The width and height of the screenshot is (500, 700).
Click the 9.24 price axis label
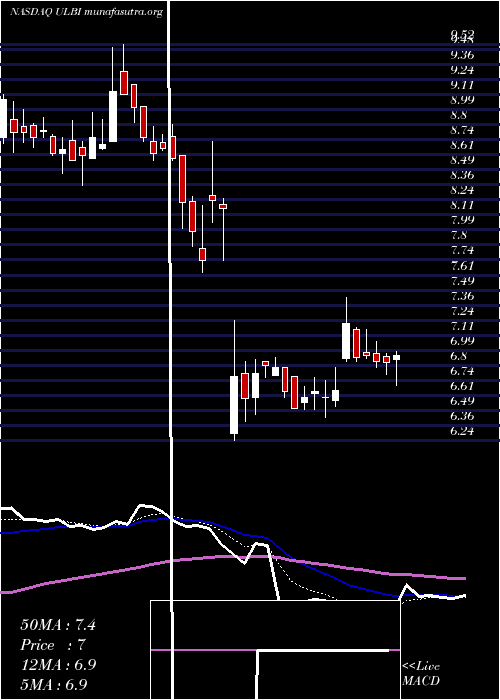tap(462, 70)
